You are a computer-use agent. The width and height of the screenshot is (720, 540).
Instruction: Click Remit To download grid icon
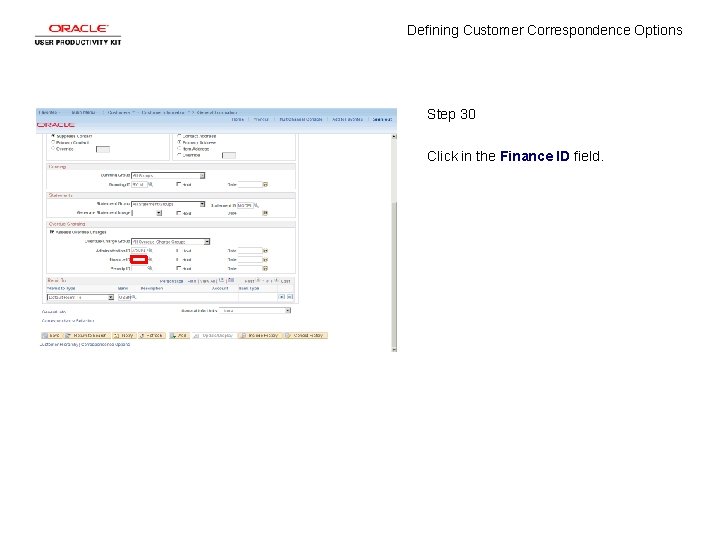231,281
